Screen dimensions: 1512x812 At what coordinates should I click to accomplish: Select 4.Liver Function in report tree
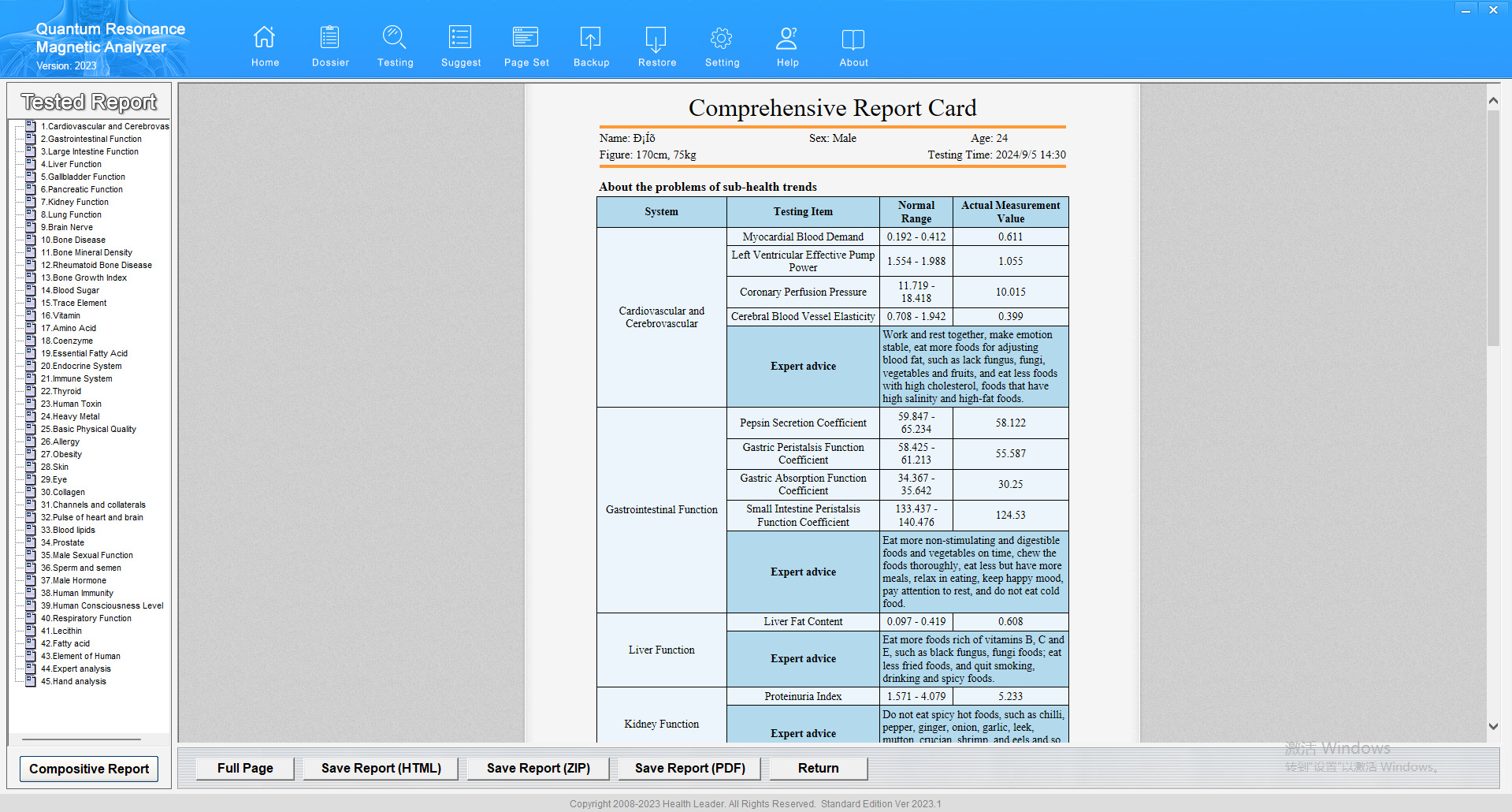click(x=71, y=164)
